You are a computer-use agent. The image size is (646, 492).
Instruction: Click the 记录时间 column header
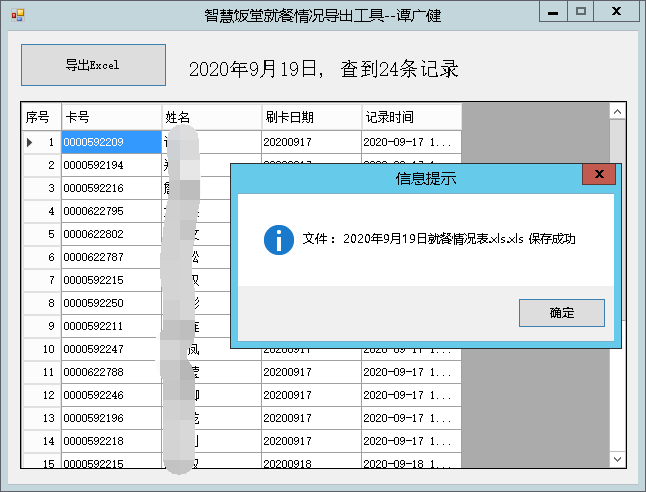click(411, 117)
